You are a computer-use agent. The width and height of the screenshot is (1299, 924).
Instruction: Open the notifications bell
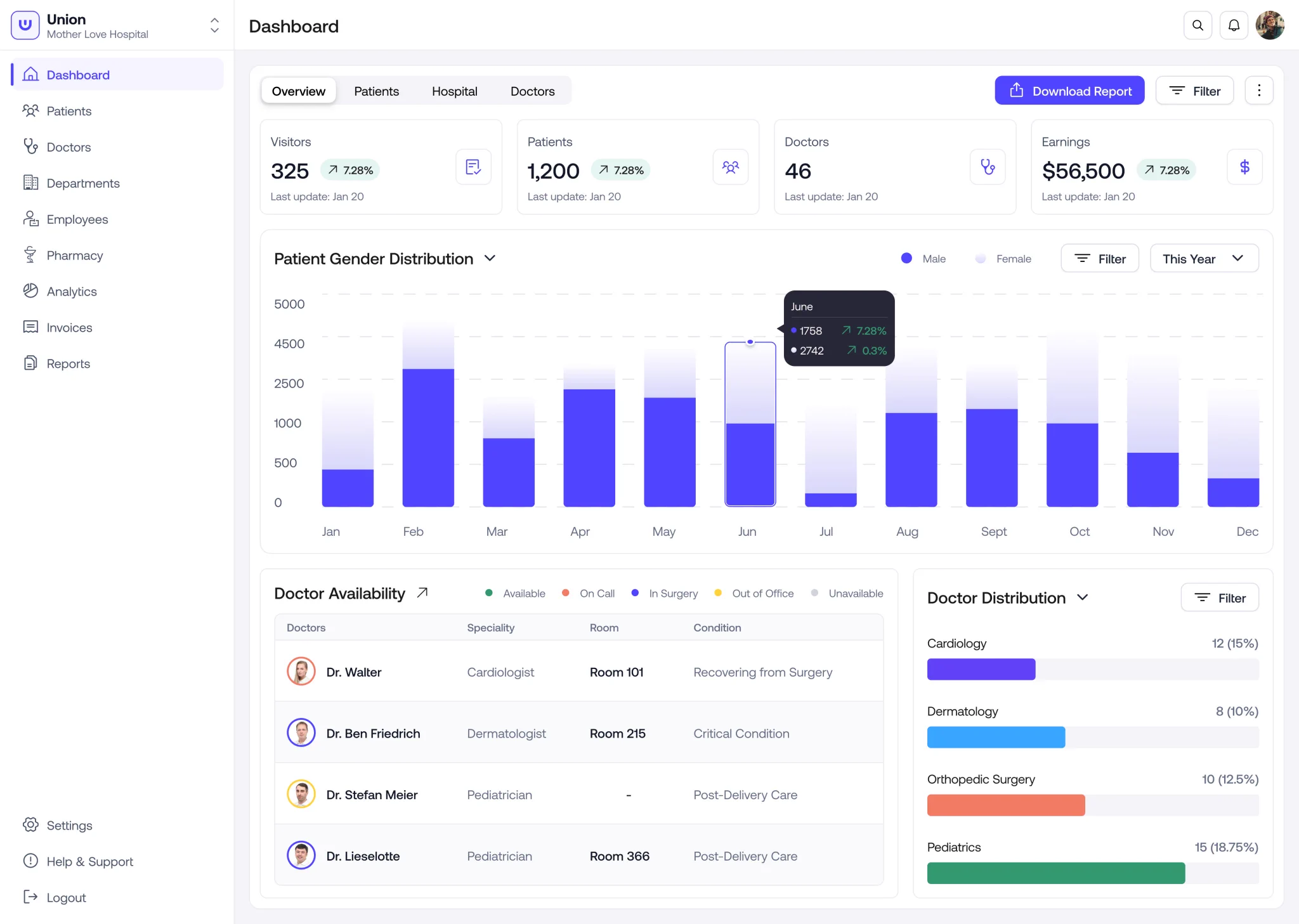pyautogui.click(x=1234, y=25)
